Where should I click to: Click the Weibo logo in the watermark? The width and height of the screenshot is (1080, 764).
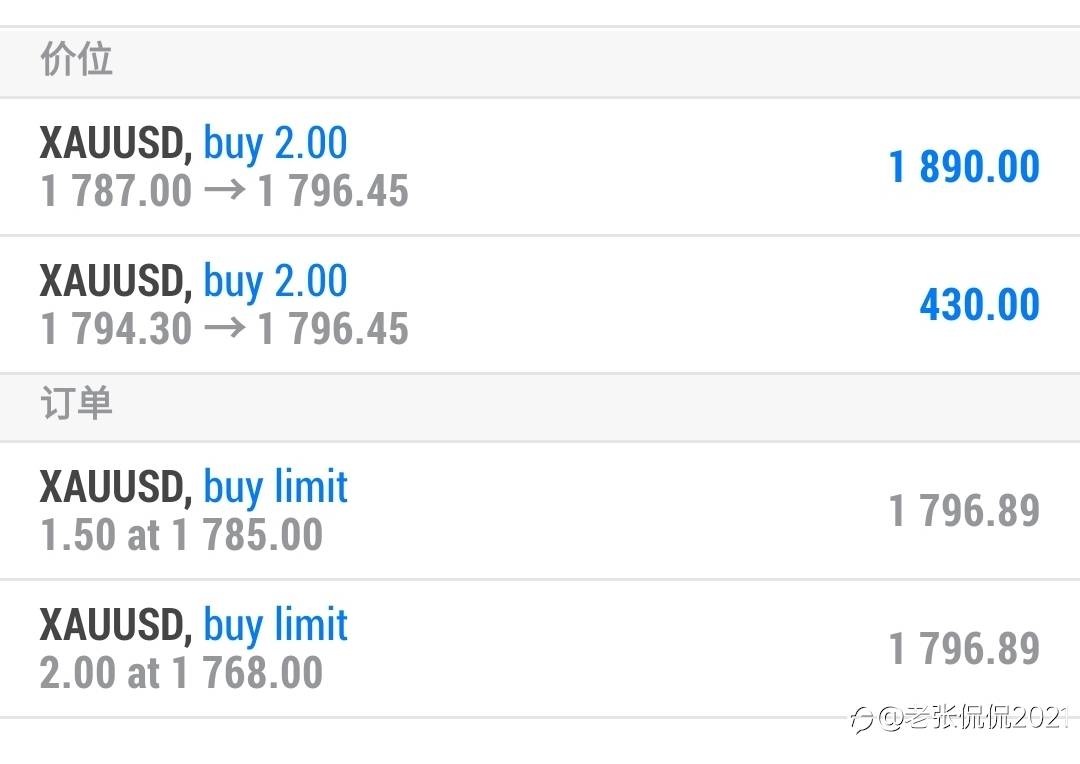(862, 720)
